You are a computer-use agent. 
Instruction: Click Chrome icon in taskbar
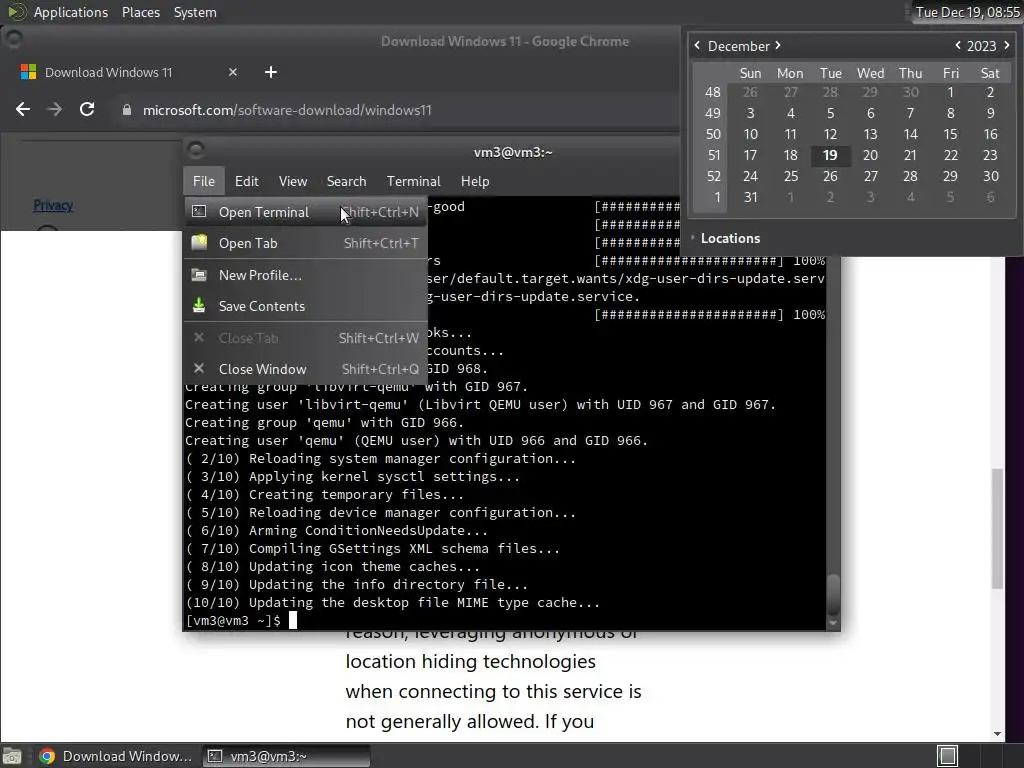pos(47,756)
